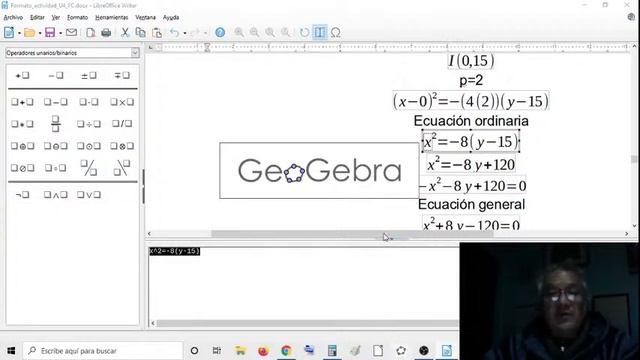
Task: Open Firefox from the taskbar
Action: pyautogui.click(x=263, y=351)
